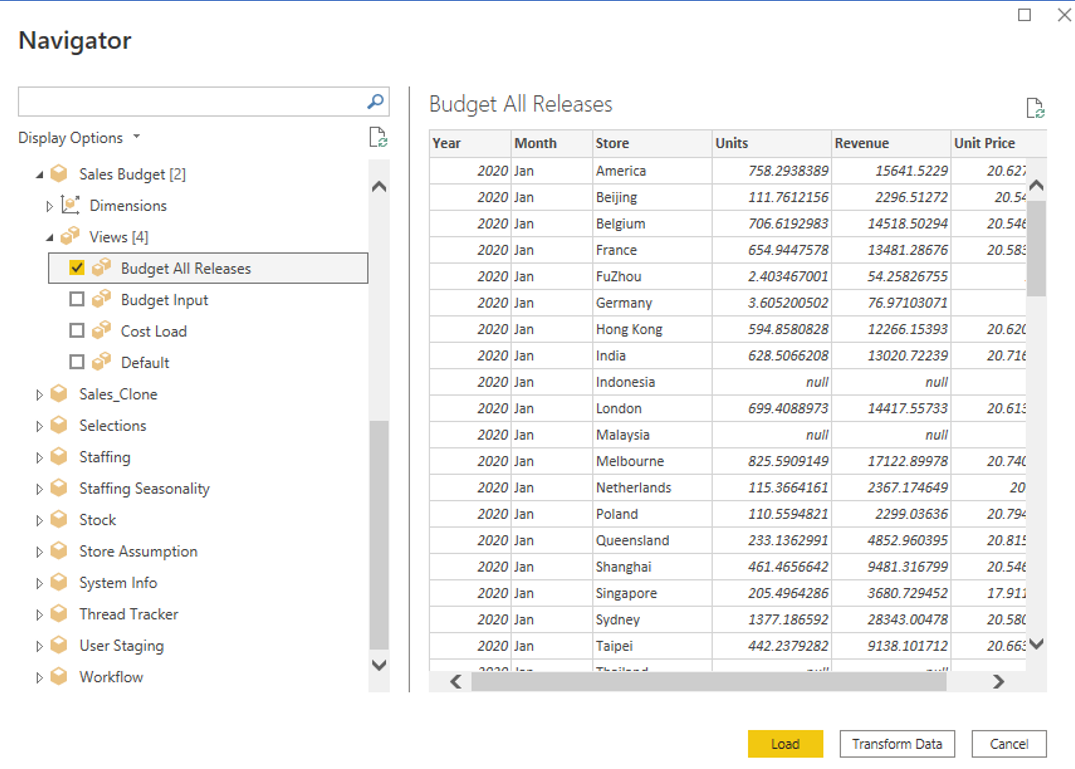This screenshot has width=1075, height=769.
Task: Click the Workflow cube icon
Action: (x=60, y=676)
